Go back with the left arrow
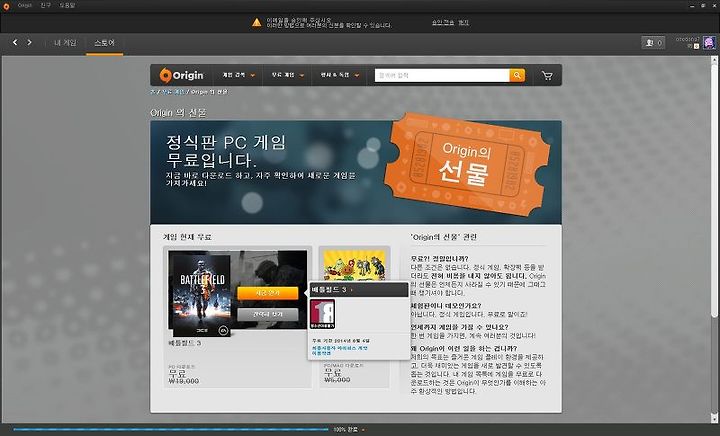Image resolution: width=720 pixels, height=436 pixels. 15,42
